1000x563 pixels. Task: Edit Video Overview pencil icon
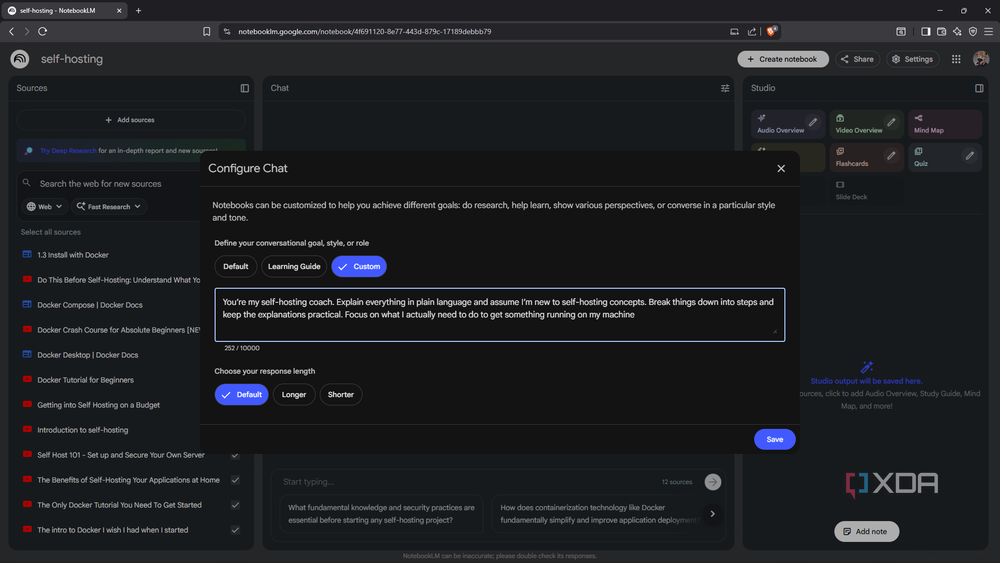pos(892,122)
